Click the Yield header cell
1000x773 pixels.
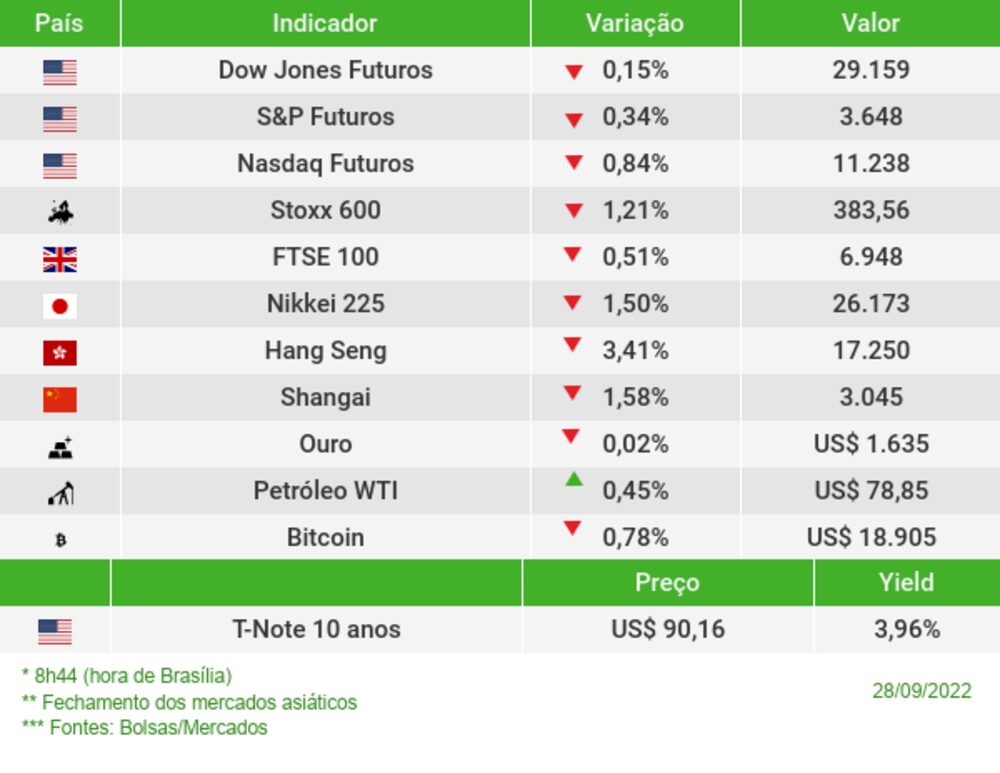click(906, 582)
